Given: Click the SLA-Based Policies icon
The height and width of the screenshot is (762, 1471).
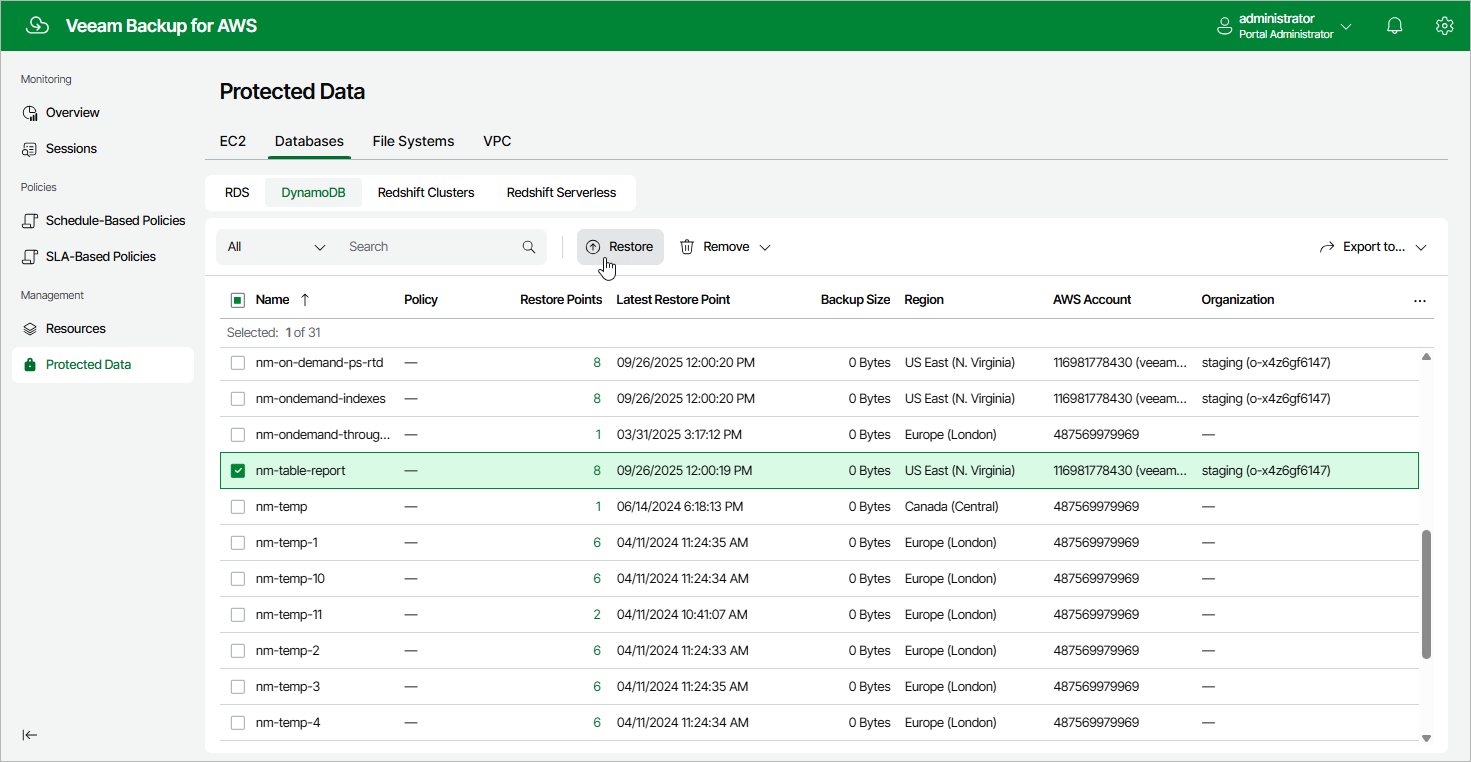Looking at the screenshot, I should click(30, 257).
